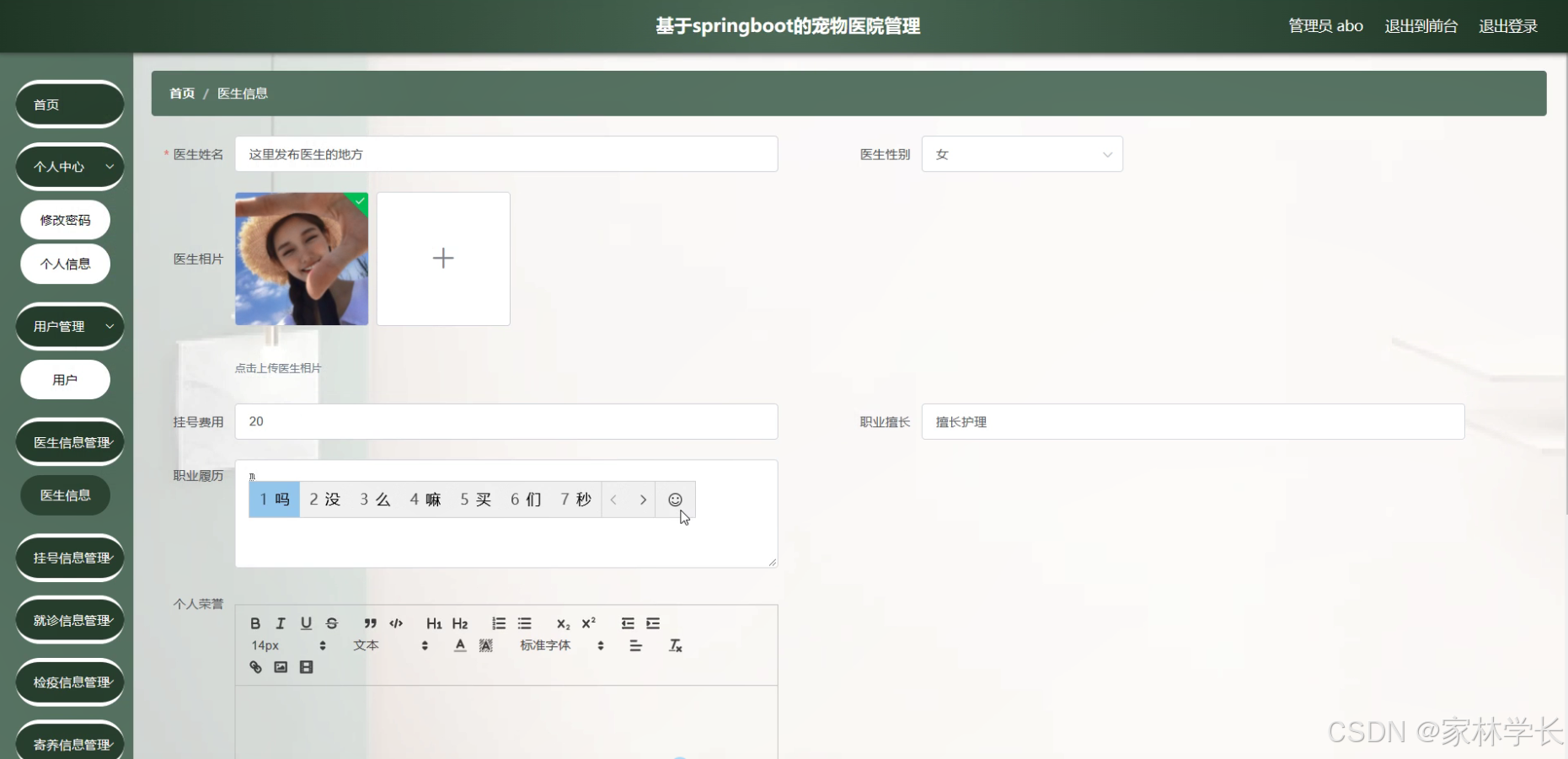1568x759 pixels.
Task: Open the 标准字体 font family dropdown
Action: click(x=562, y=645)
